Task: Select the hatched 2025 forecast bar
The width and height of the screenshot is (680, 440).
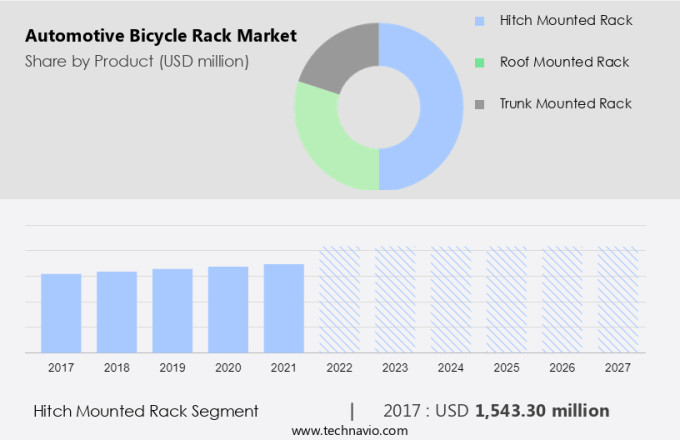Action: (x=506, y=299)
